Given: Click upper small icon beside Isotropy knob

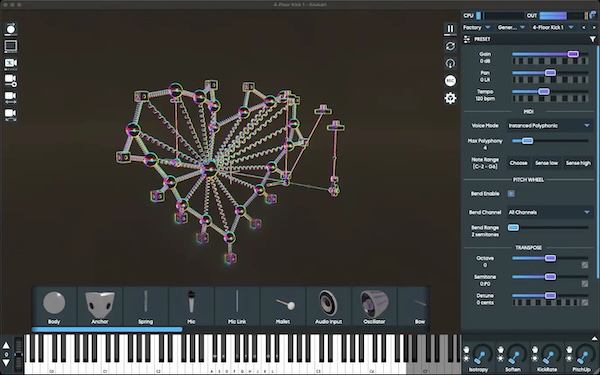Looking at the screenshot, I should (x=466, y=349).
